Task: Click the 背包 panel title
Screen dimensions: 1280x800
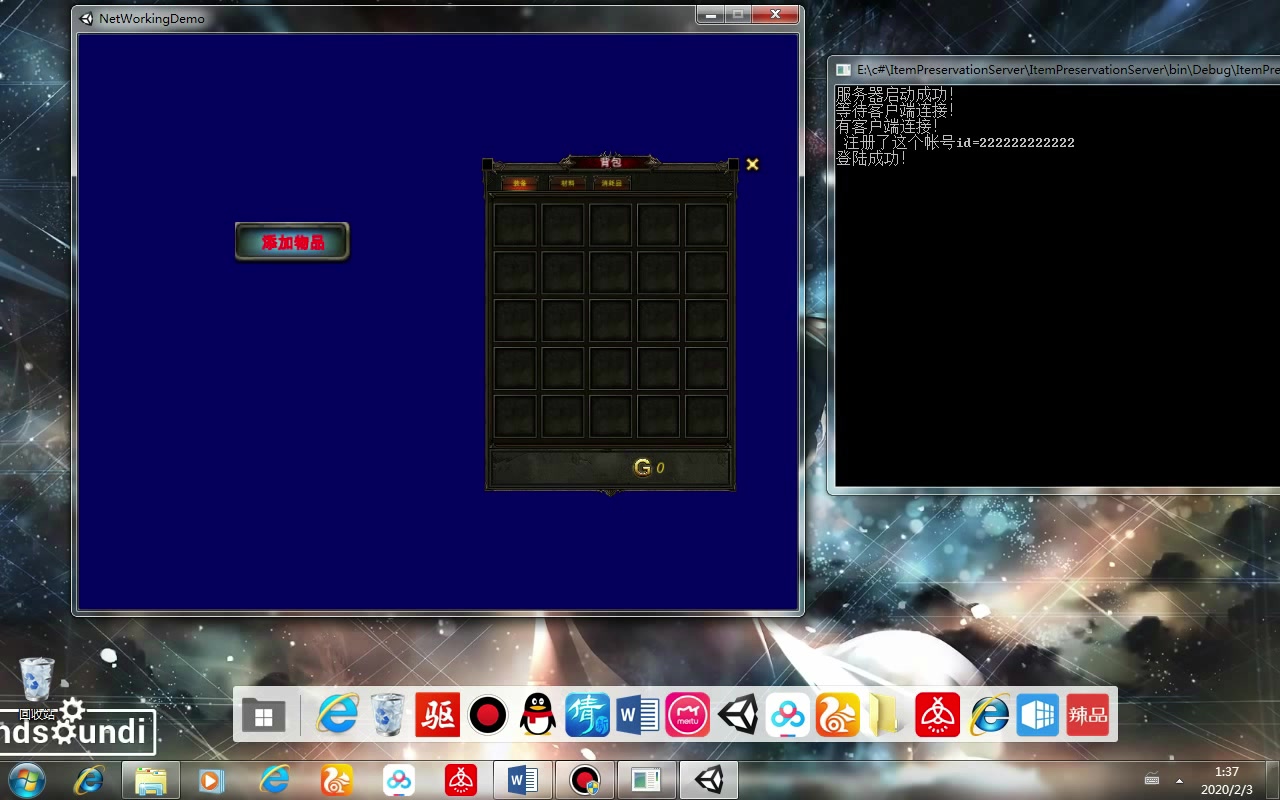Action: pos(610,162)
